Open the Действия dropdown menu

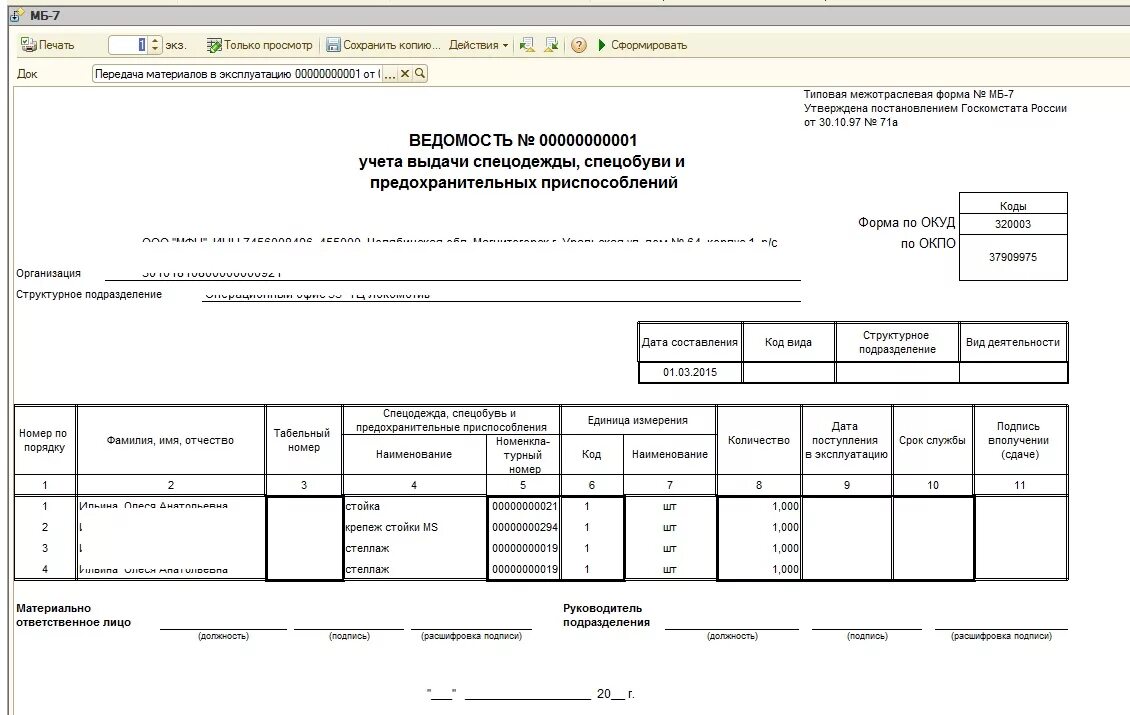(x=479, y=45)
